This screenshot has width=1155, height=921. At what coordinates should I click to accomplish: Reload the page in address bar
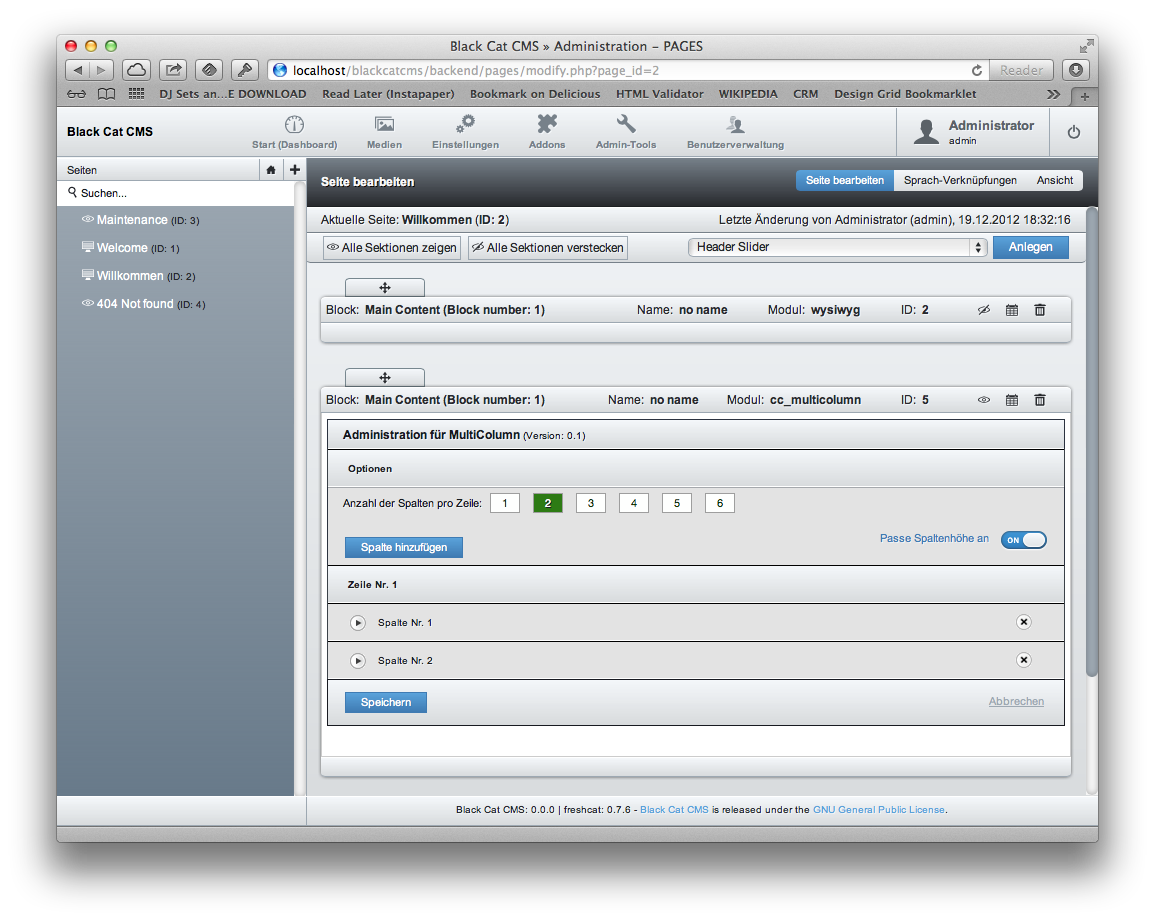coord(977,71)
